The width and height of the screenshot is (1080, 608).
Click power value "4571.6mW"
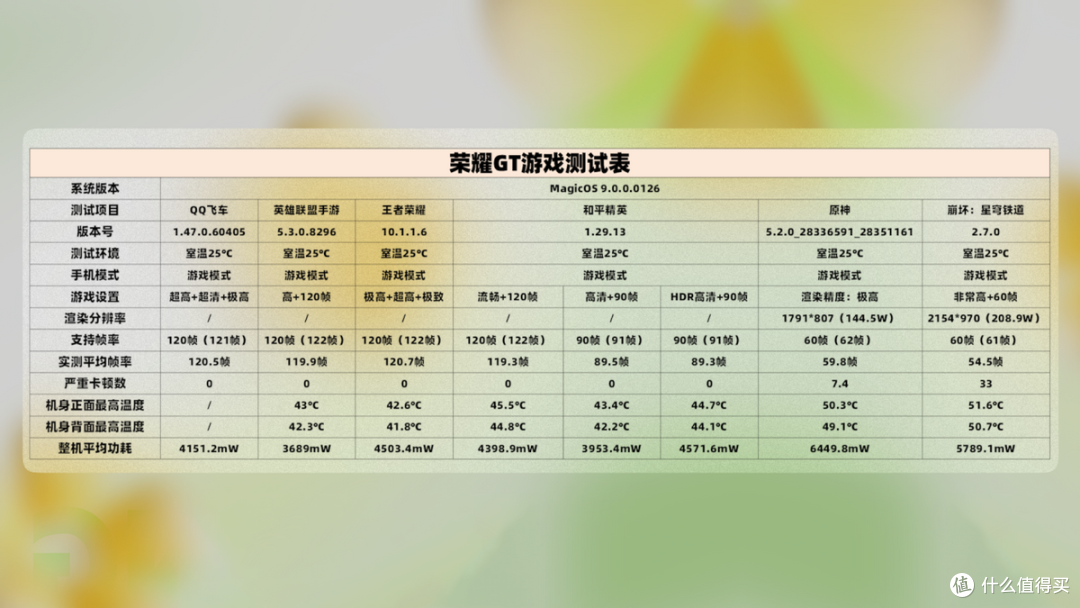coord(709,448)
